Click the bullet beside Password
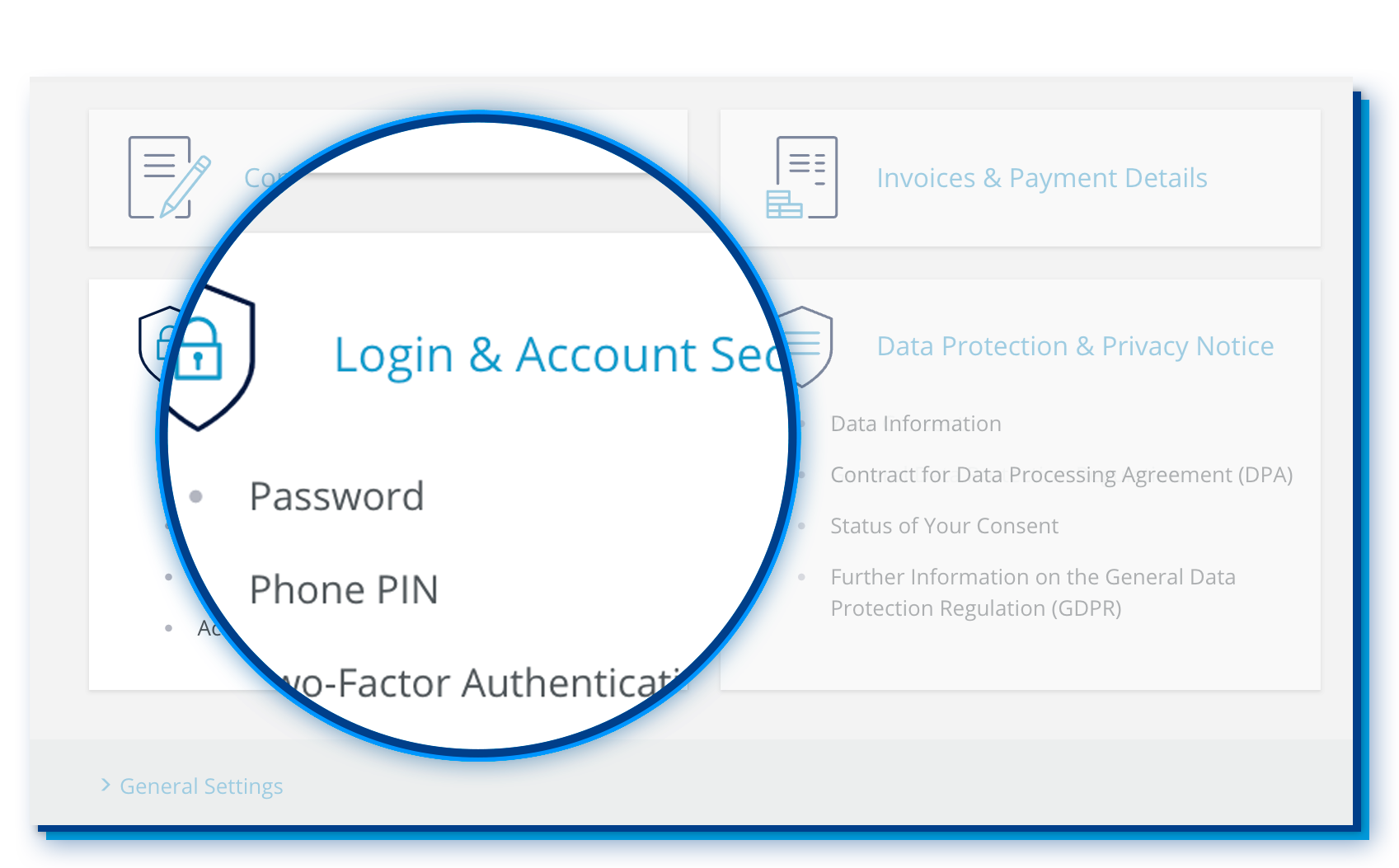This screenshot has width=1399, height=868. coord(196,496)
